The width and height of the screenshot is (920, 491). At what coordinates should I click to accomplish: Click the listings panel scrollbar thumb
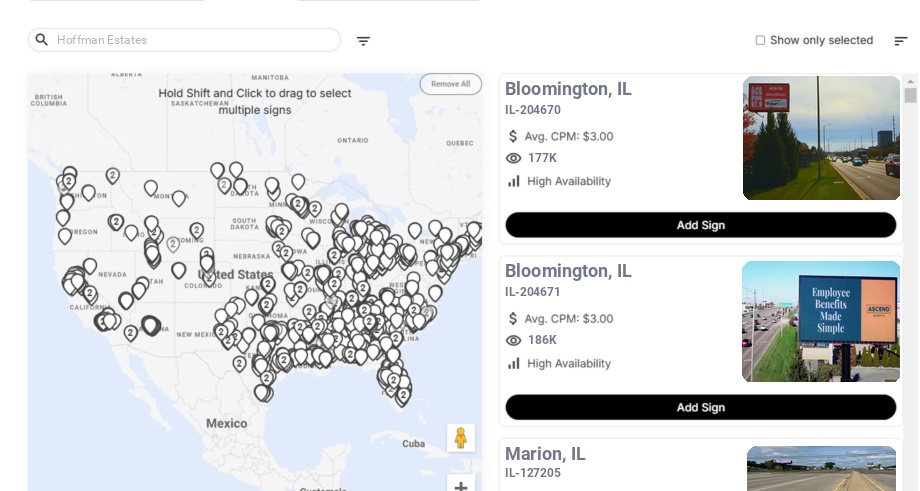click(x=910, y=95)
